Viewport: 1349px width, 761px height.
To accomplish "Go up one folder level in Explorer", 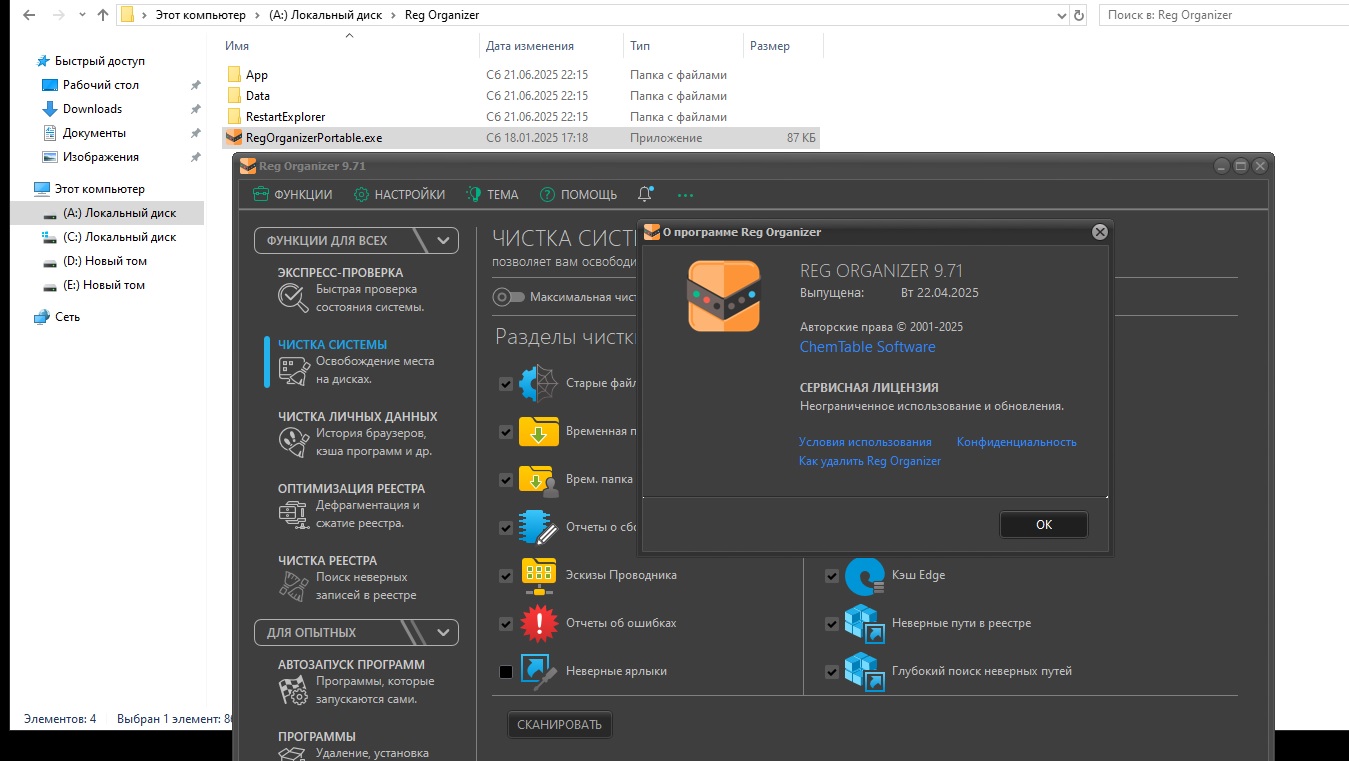I will 103,15.
